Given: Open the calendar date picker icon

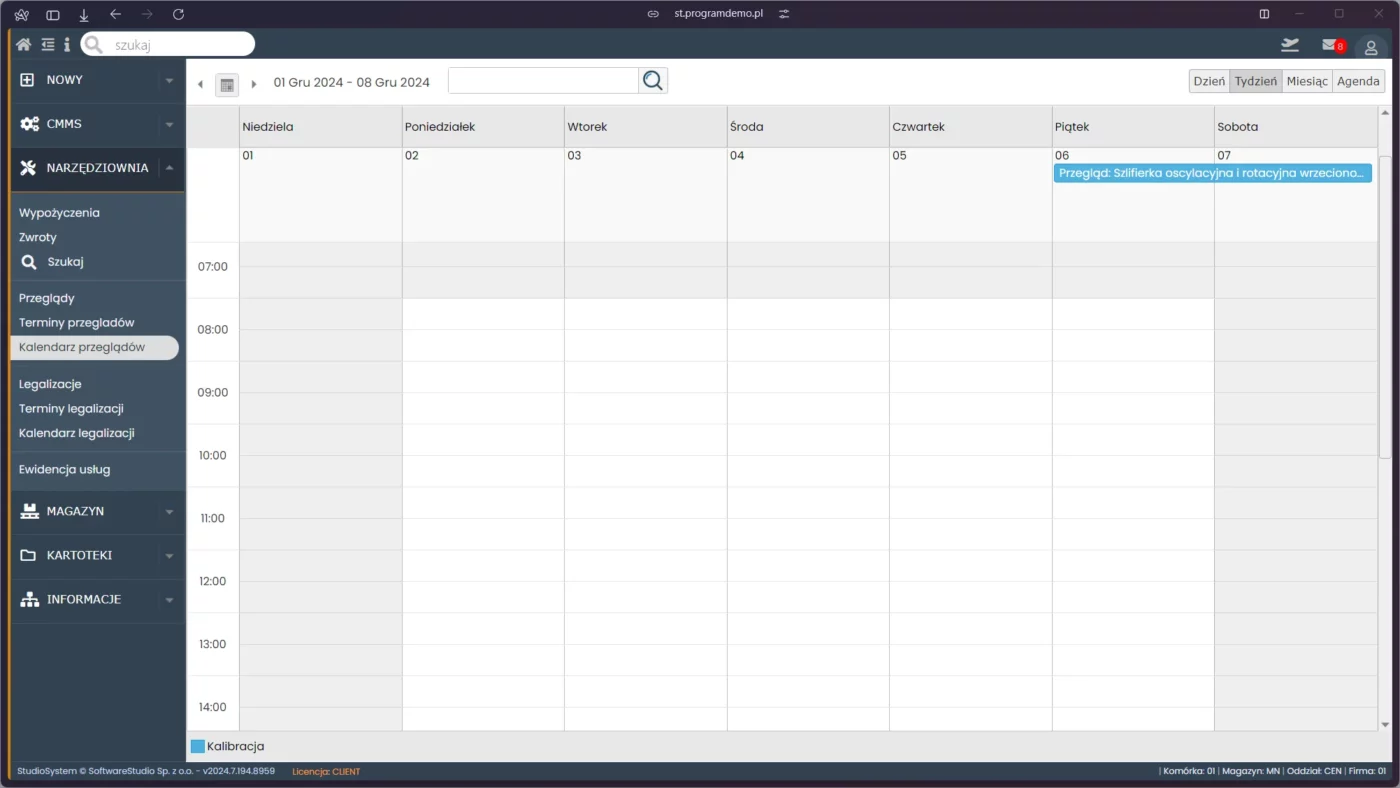Looking at the screenshot, I should pos(227,84).
